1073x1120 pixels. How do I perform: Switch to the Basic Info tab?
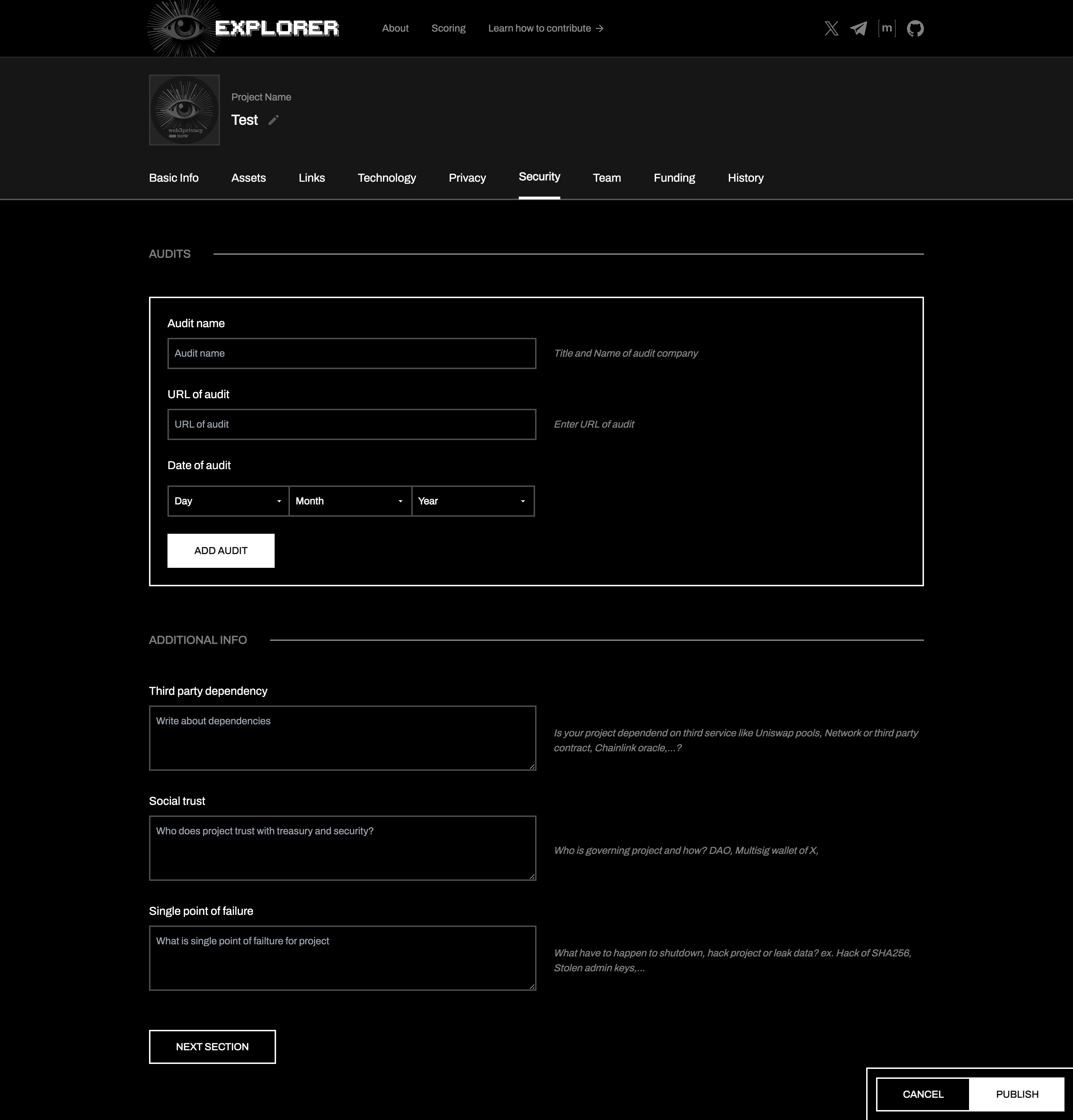point(174,178)
